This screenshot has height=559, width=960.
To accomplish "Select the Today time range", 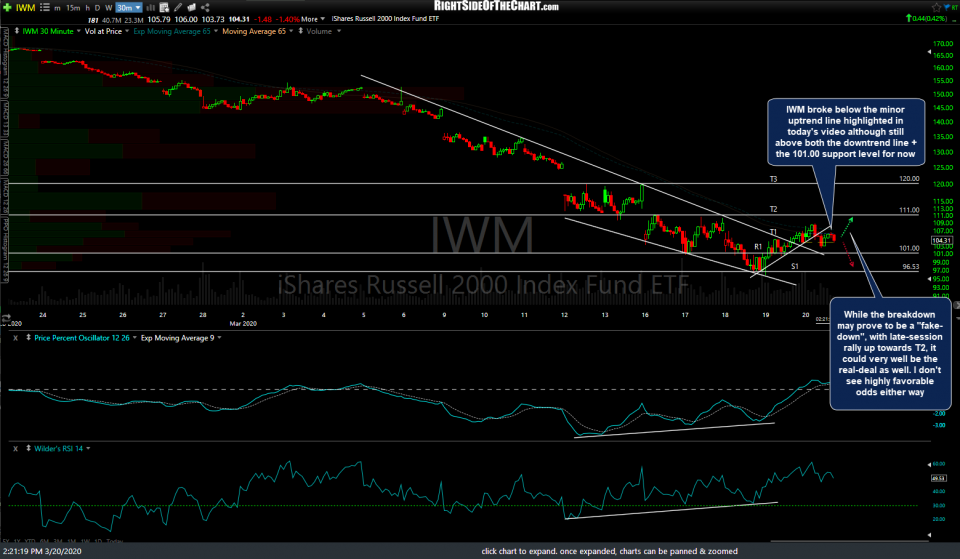I will [114, 541].
